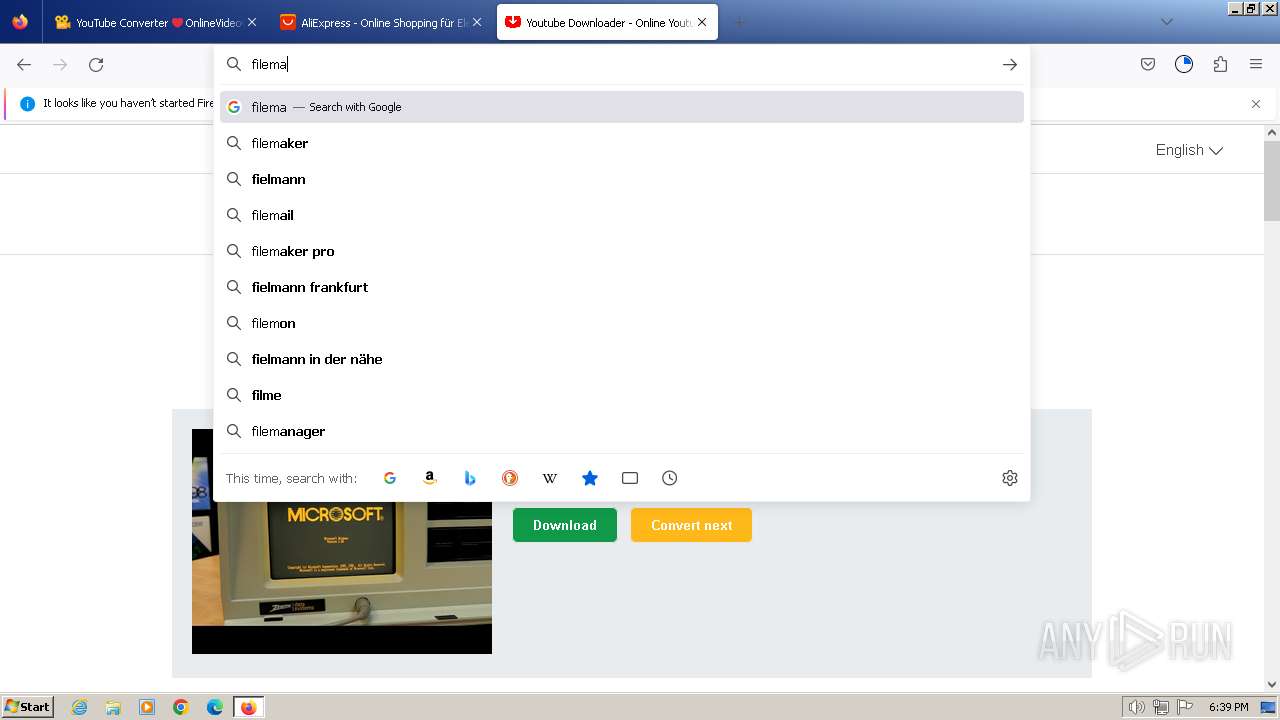Select suggestion 'fielmann frankfurt'

pyautogui.click(x=622, y=287)
